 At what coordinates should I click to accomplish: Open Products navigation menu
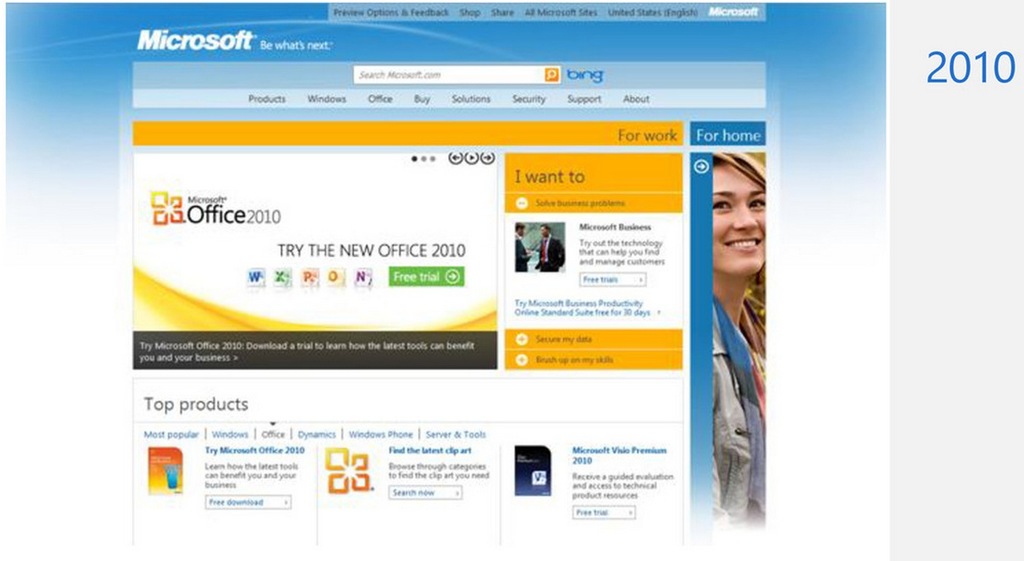(266, 99)
